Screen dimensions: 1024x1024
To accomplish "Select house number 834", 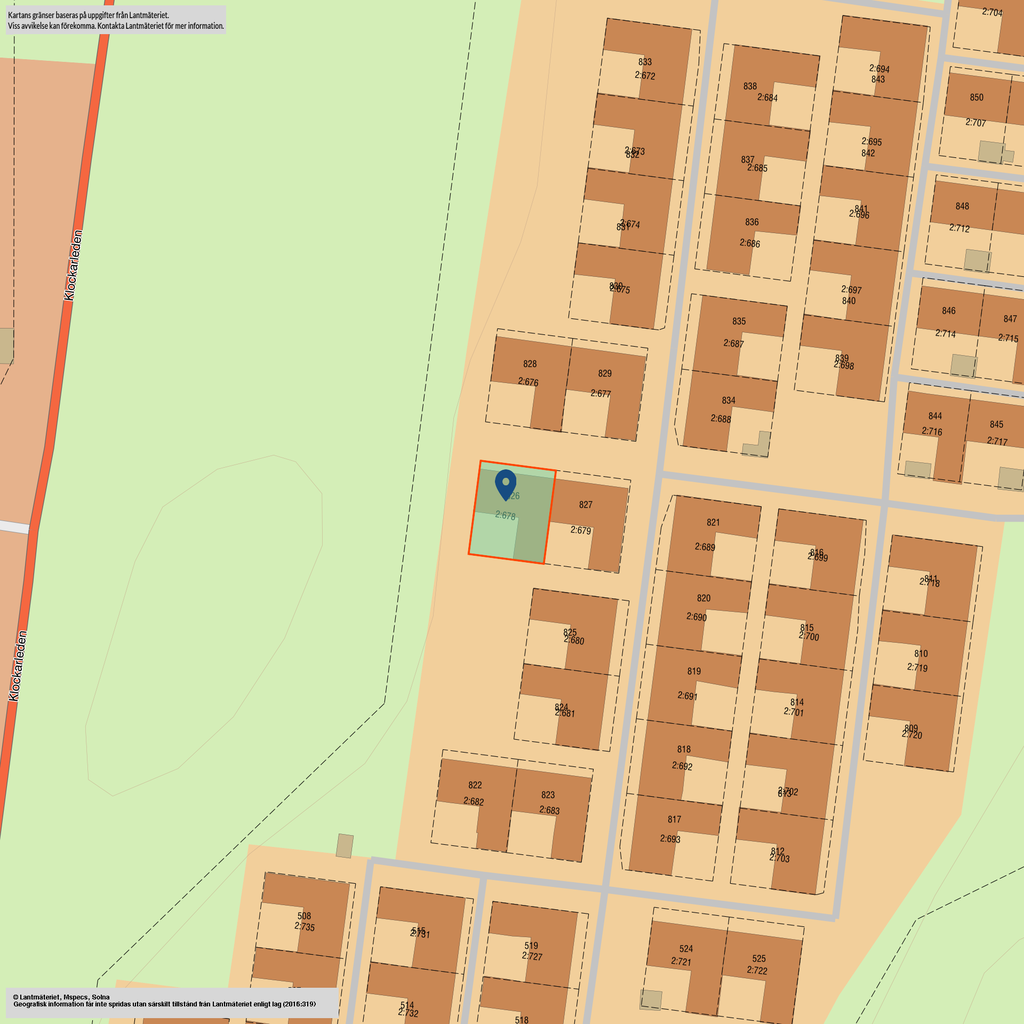I will (x=728, y=400).
